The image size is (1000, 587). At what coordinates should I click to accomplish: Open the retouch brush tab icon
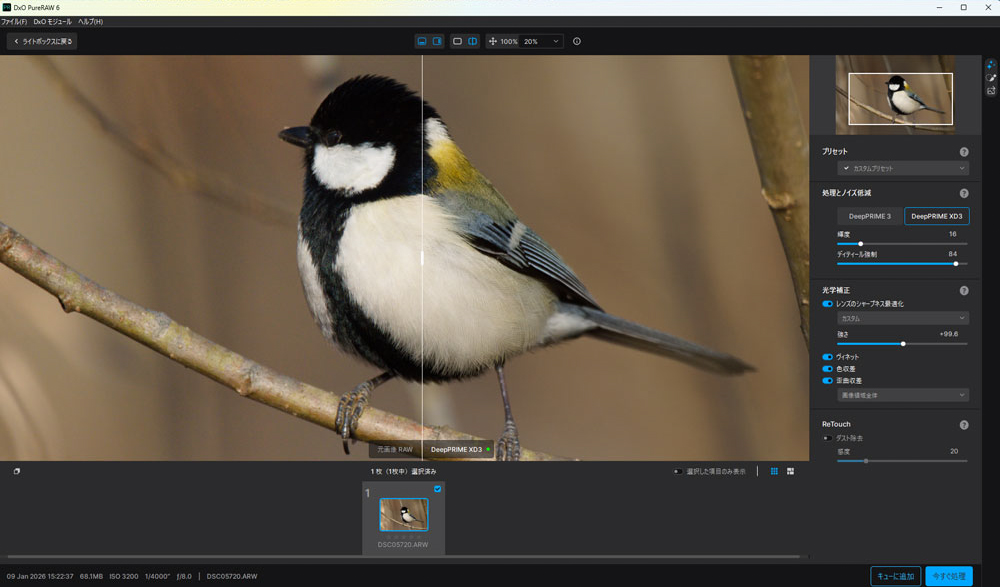tap(991, 77)
